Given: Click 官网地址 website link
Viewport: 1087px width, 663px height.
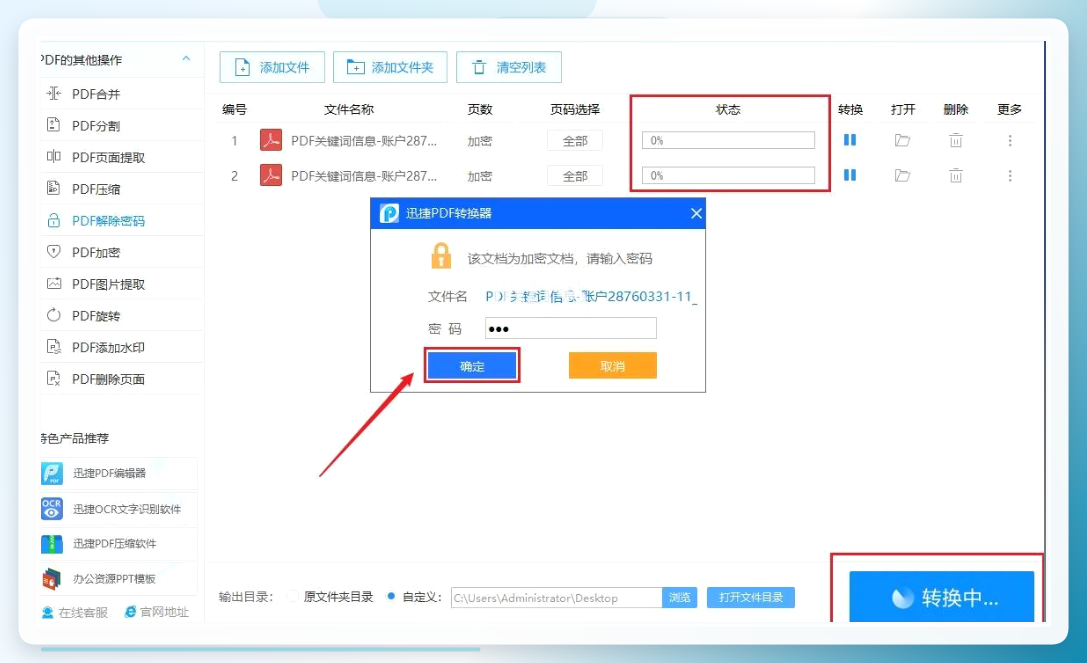Looking at the screenshot, I should pos(157,612).
